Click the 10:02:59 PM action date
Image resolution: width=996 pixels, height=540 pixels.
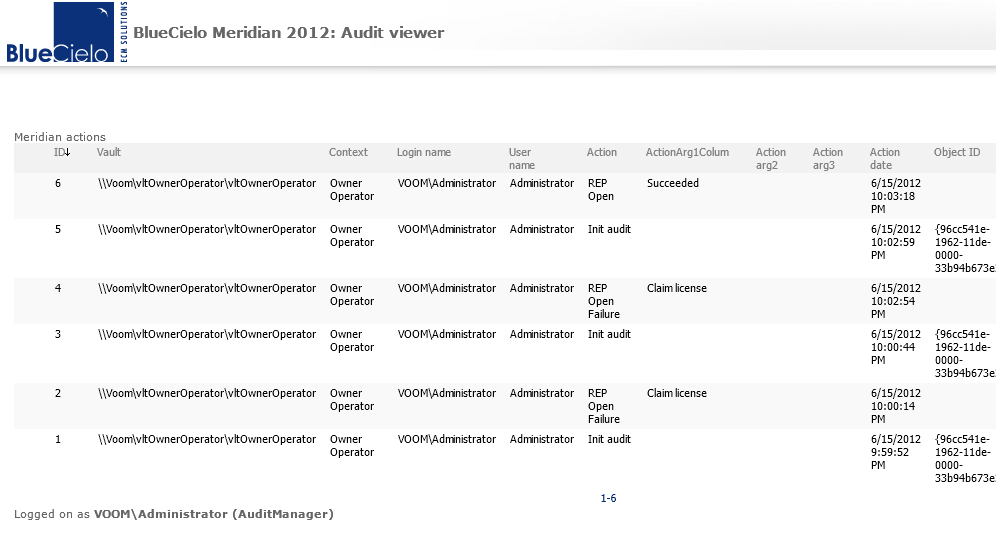coord(896,242)
